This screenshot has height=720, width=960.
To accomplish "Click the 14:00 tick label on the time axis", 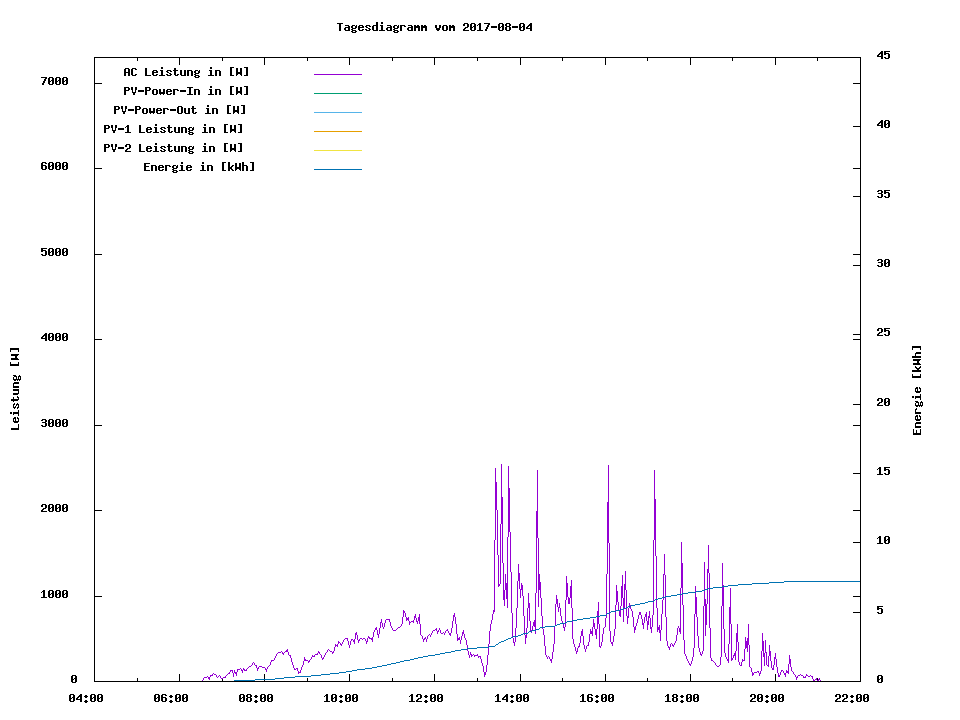I will (512, 698).
